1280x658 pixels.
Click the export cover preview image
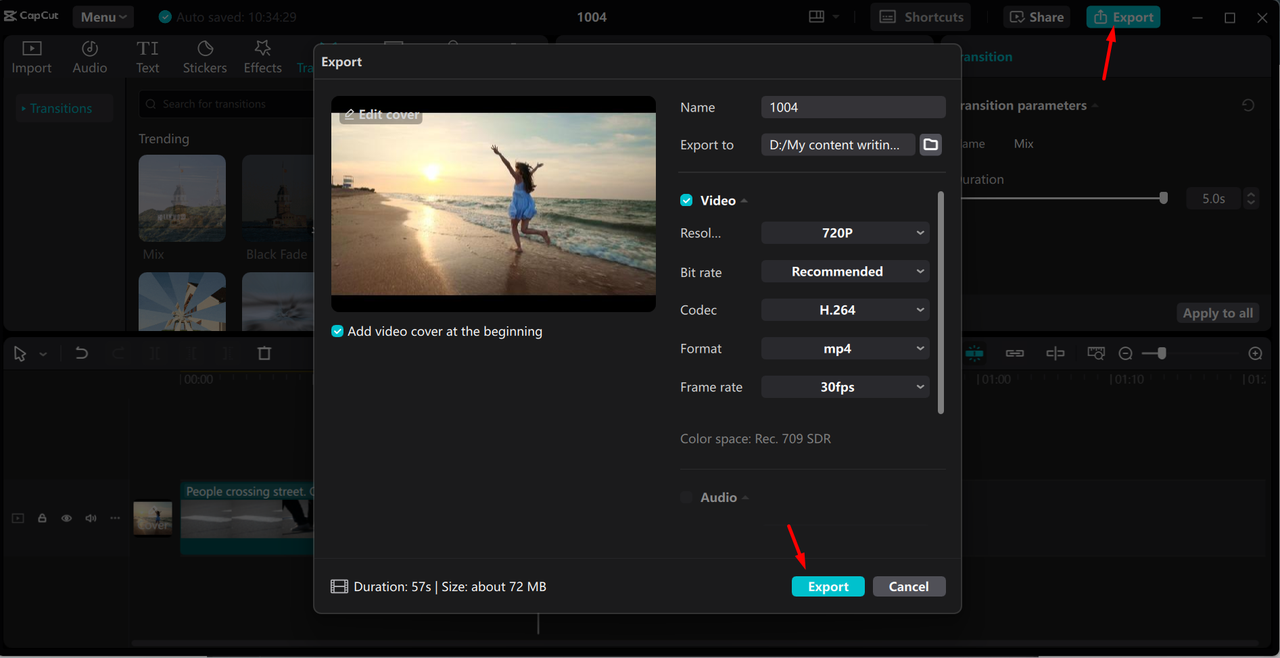[x=493, y=204]
